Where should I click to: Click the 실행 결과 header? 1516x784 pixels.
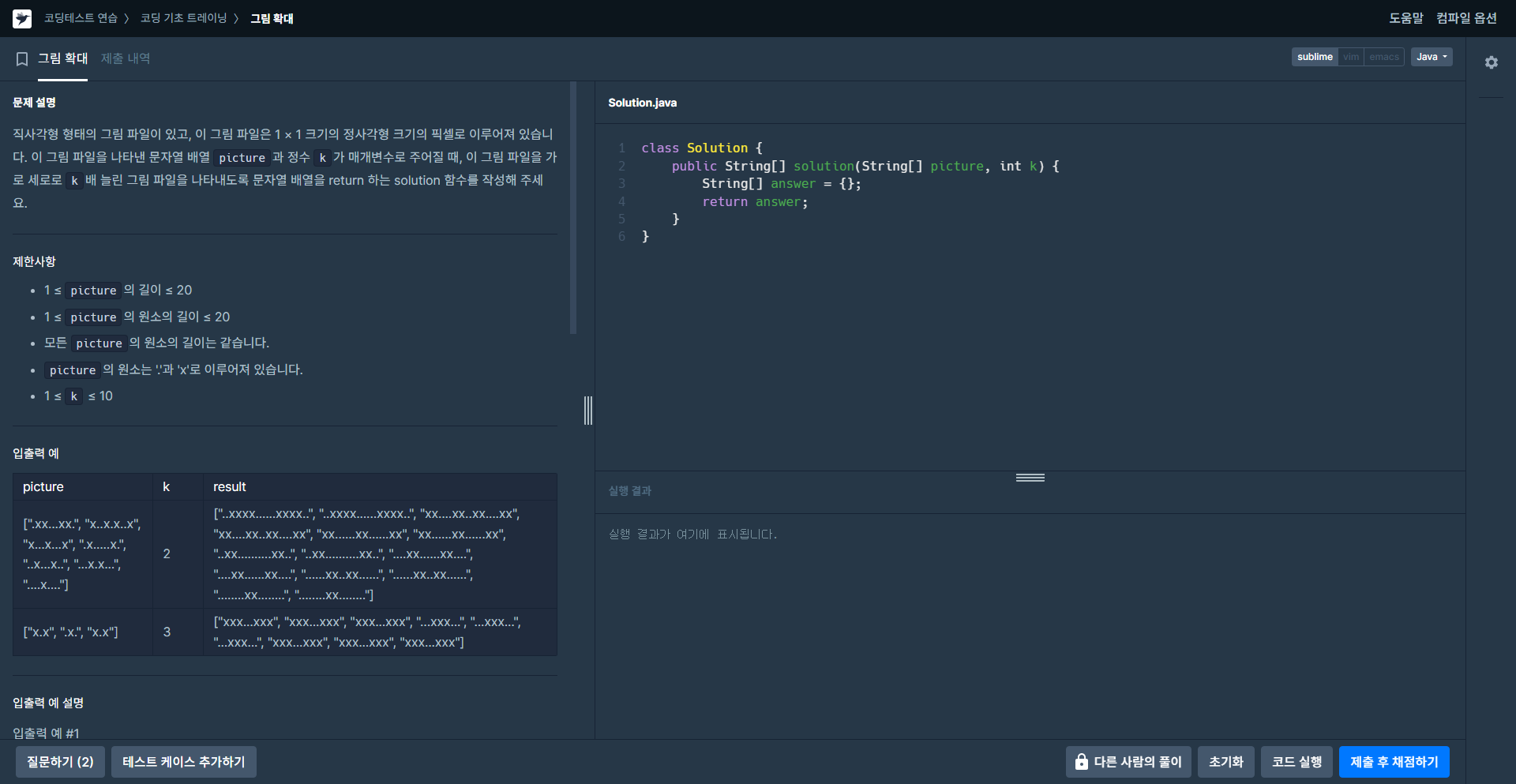click(629, 491)
